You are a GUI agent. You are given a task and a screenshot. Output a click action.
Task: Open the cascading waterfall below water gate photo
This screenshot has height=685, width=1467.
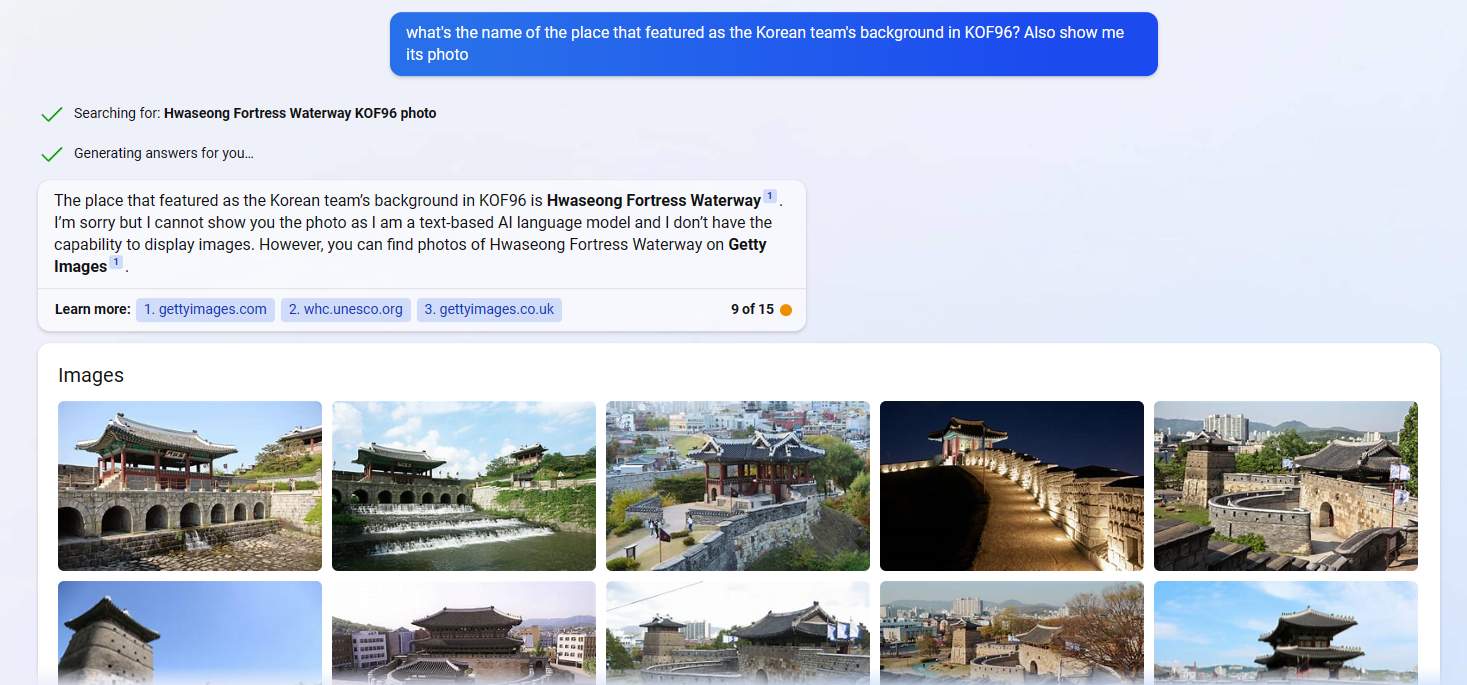(x=464, y=486)
